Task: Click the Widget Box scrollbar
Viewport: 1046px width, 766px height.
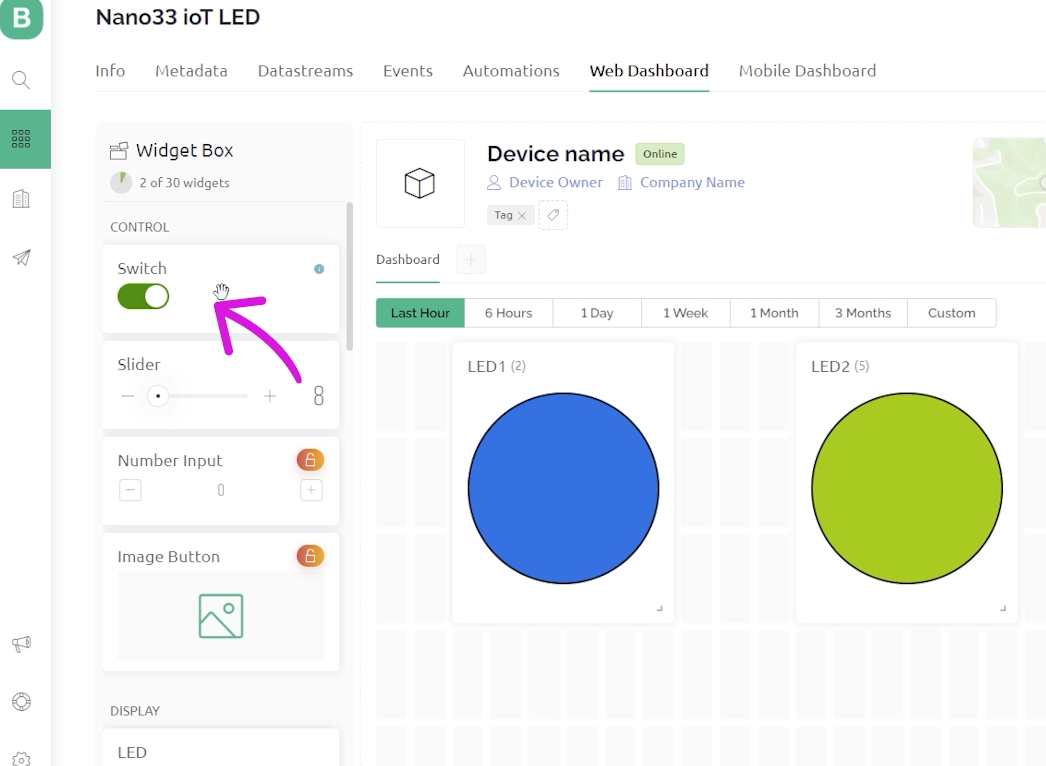Action: (350, 276)
